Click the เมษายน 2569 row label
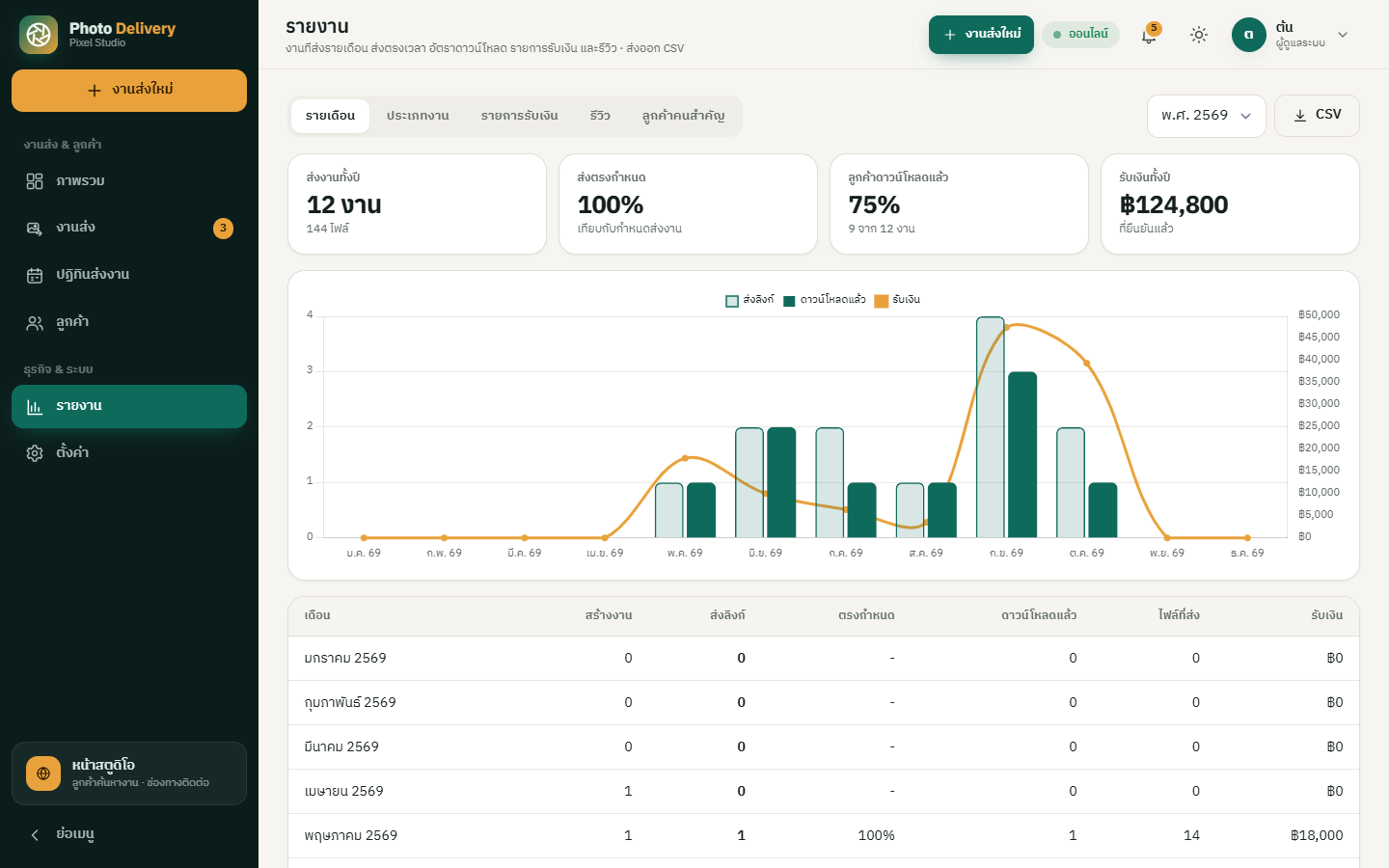Image resolution: width=1389 pixels, height=868 pixels. (x=343, y=792)
